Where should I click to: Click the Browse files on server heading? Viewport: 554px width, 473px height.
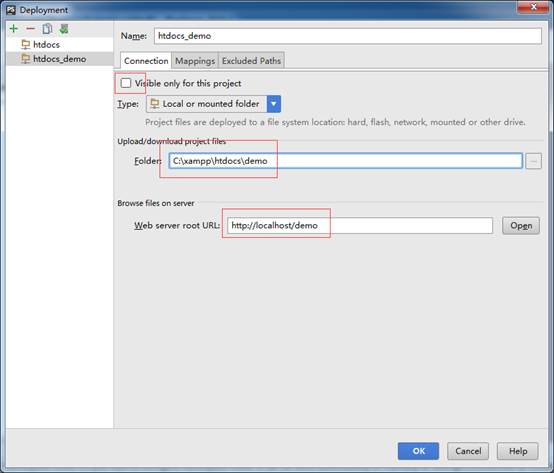pos(156,203)
